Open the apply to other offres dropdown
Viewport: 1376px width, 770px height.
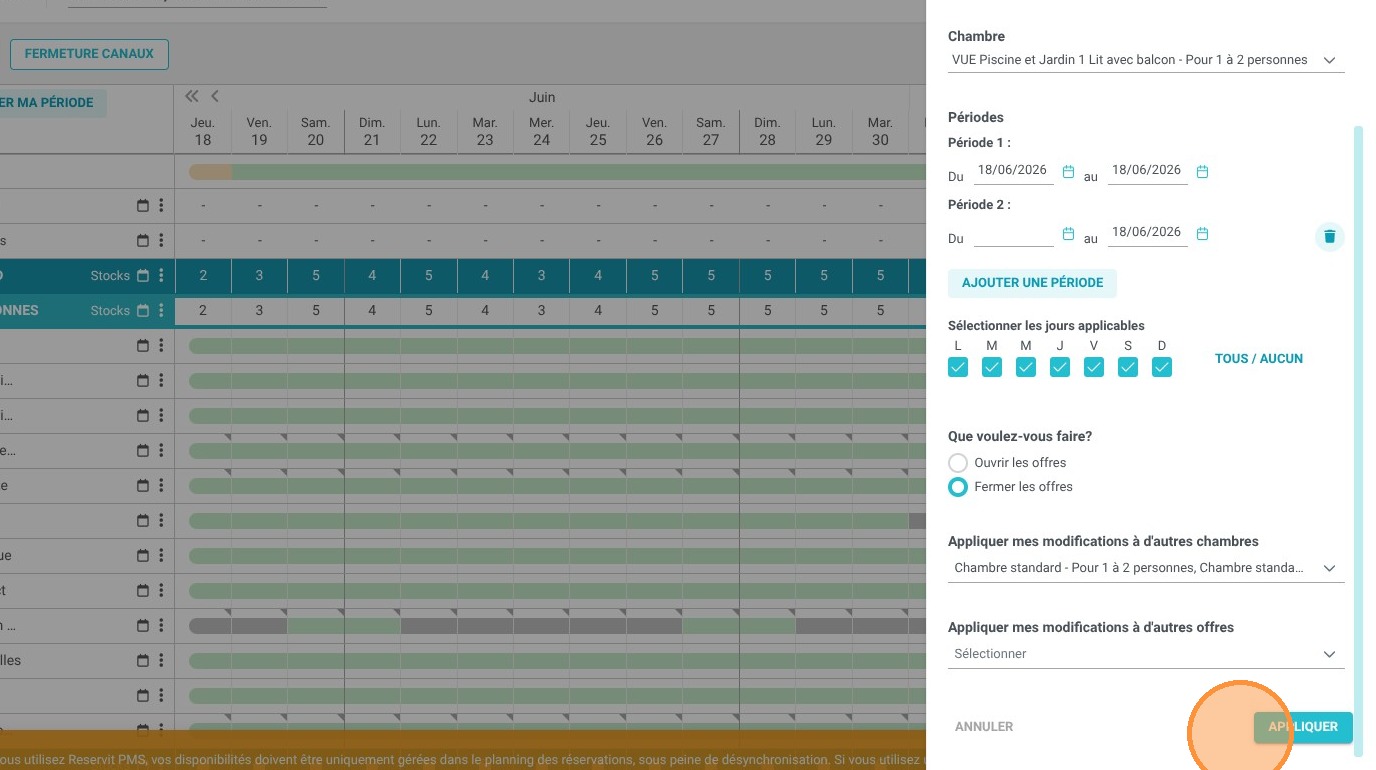(1146, 654)
